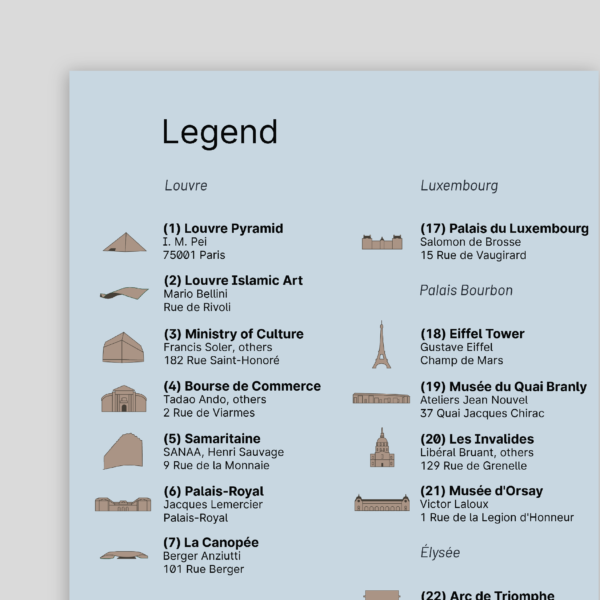The image size is (600, 600).
Task: Click the Élysée section heading
Action: [440, 552]
